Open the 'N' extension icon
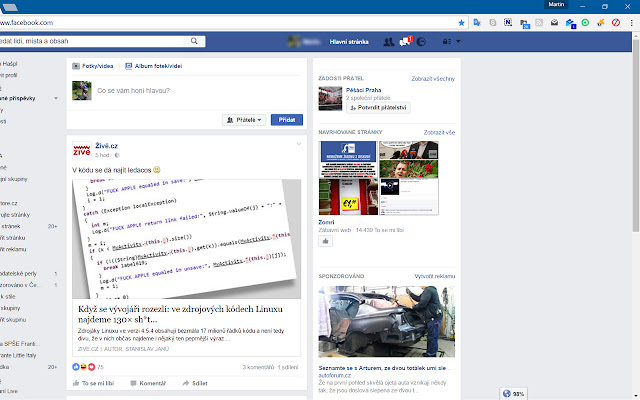 tap(508, 22)
